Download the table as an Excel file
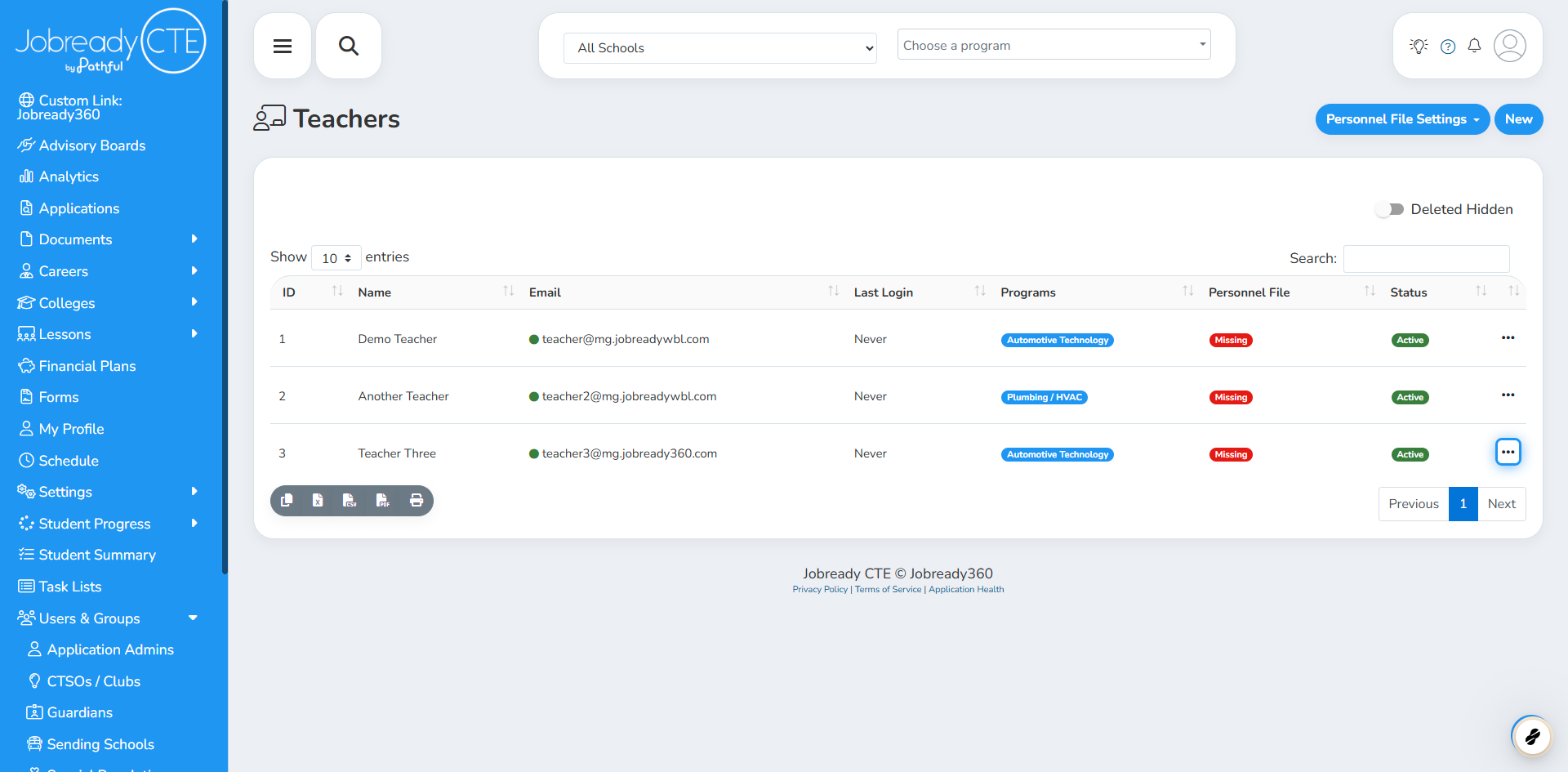The height and width of the screenshot is (772, 1568). 318,501
